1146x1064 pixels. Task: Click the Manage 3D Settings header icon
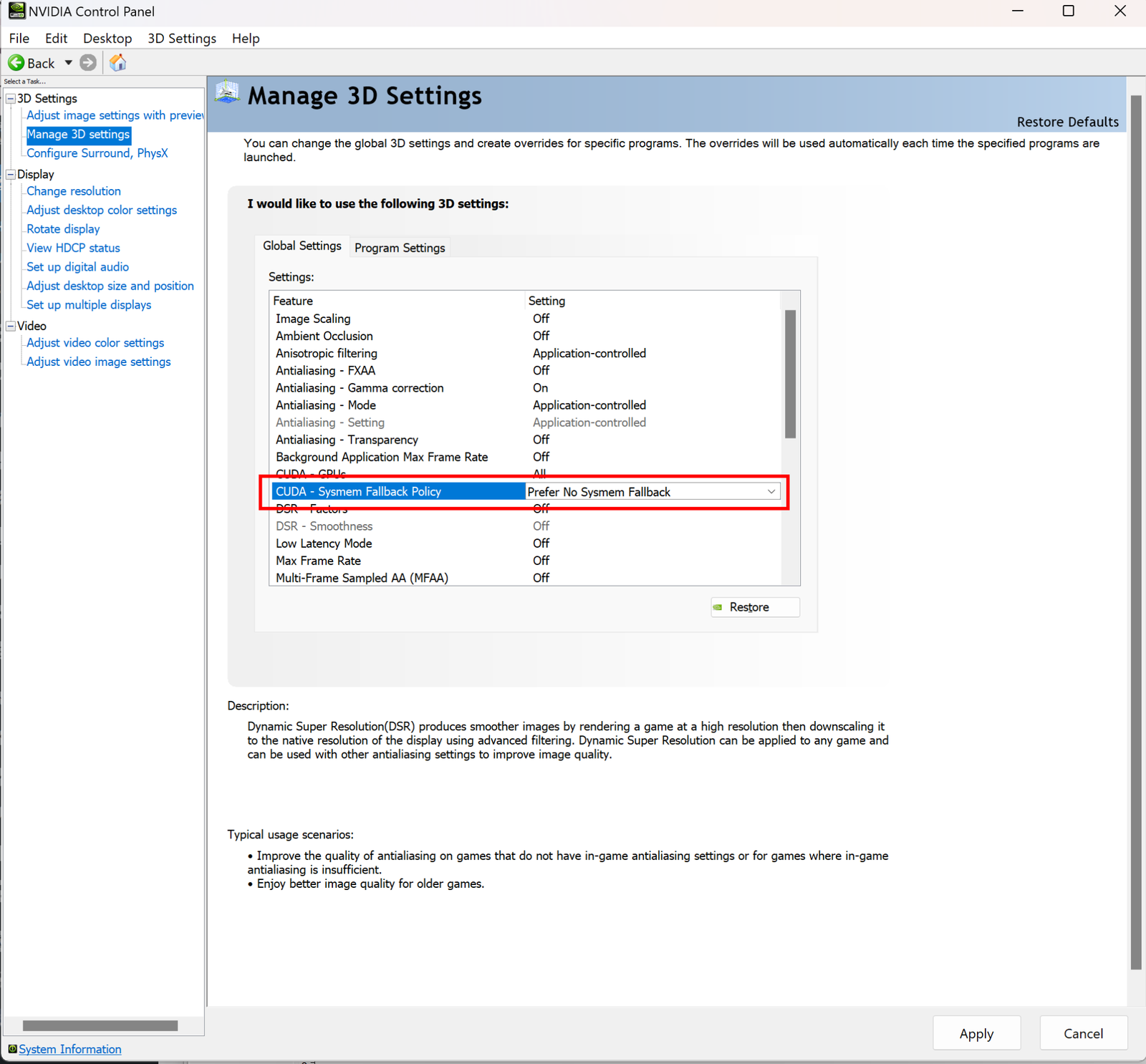228,94
